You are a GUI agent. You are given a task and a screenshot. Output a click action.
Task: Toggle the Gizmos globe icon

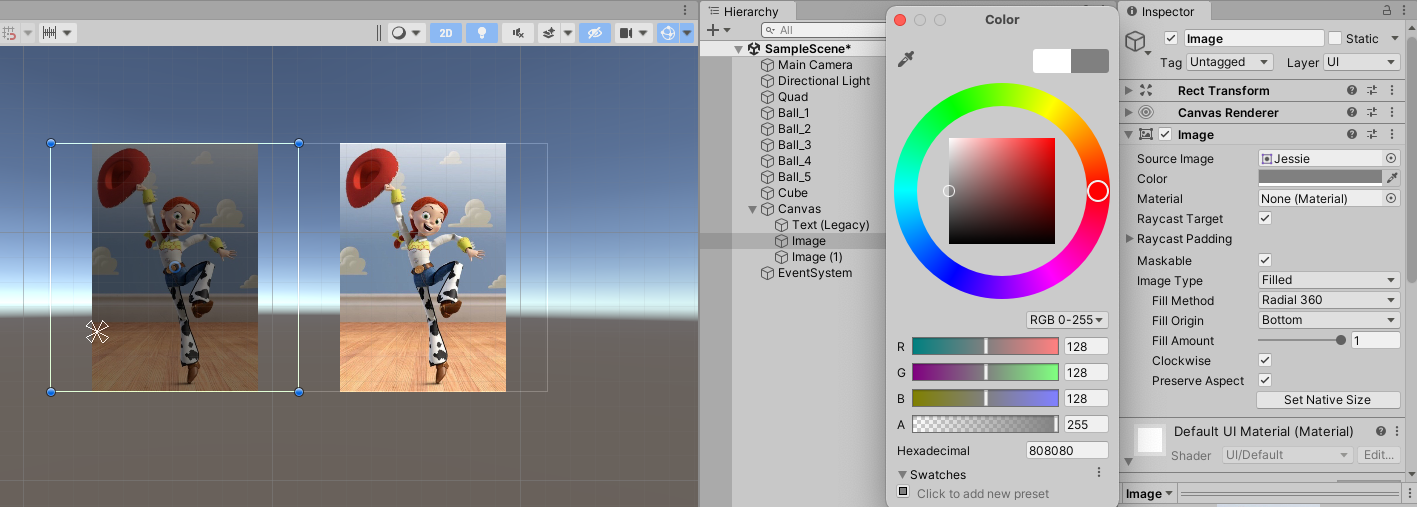668,33
